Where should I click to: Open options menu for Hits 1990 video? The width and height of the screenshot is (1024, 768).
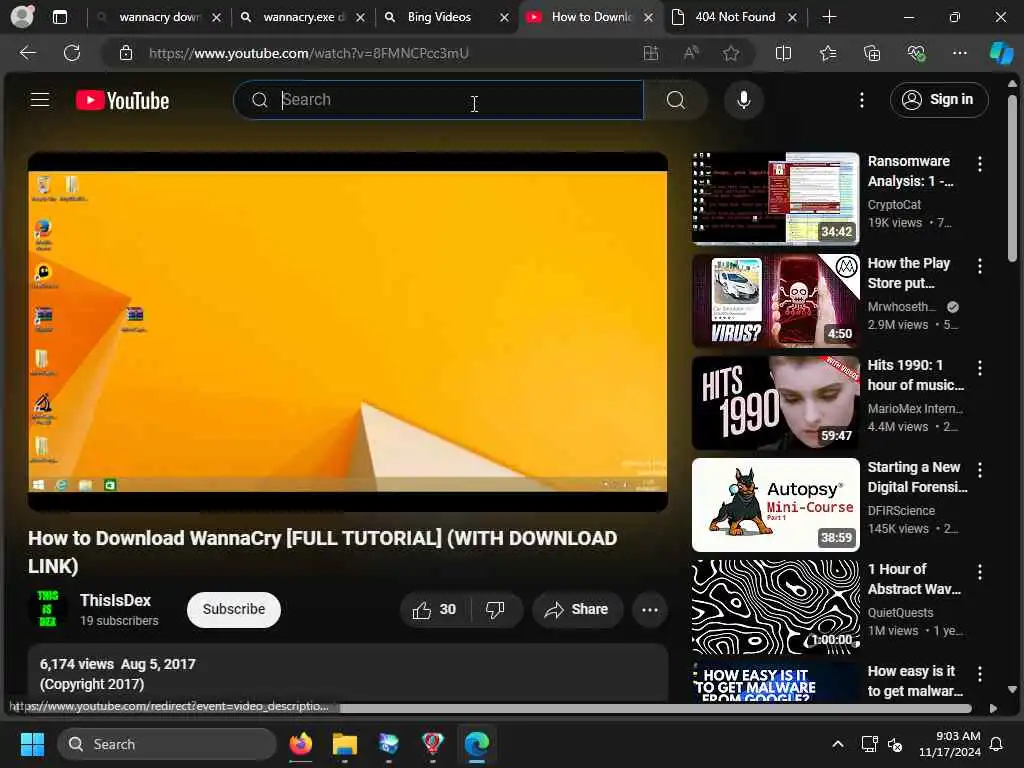980,368
